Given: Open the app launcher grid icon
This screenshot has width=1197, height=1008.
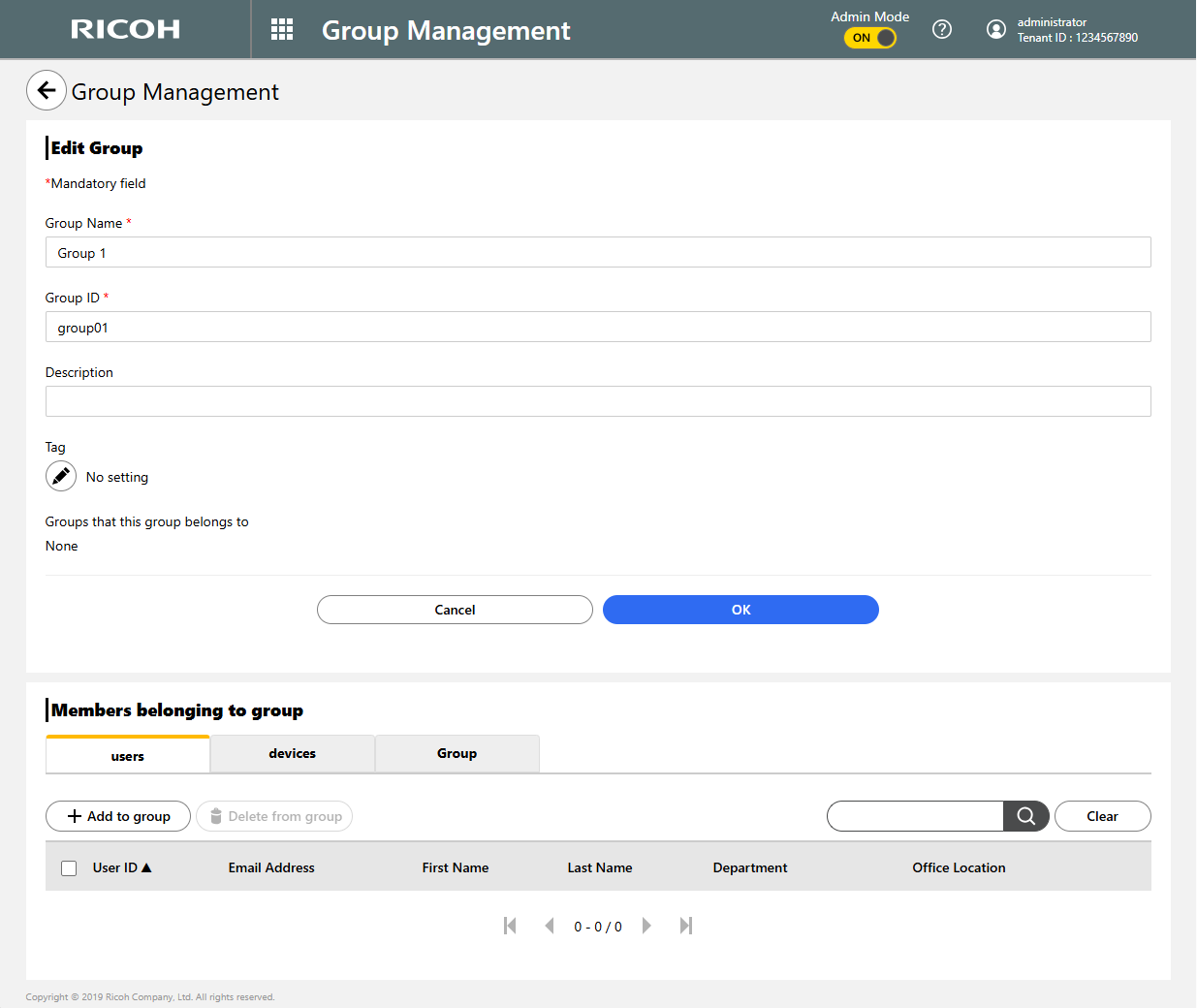Looking at the screenshot, I should [x=281, y=29].
